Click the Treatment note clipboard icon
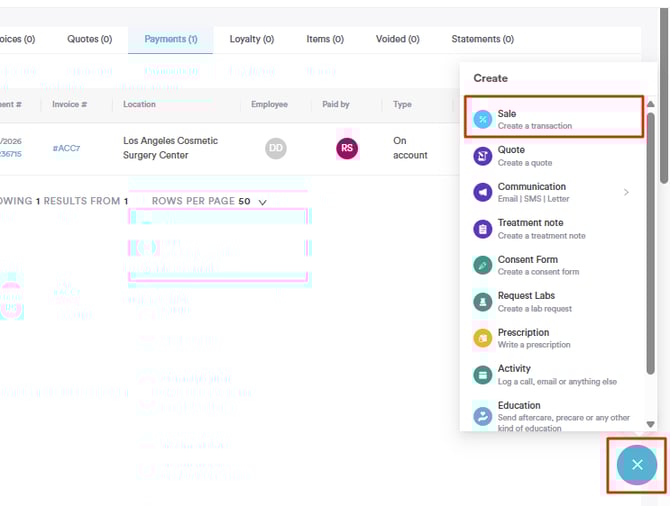 [x=483, y=229]
